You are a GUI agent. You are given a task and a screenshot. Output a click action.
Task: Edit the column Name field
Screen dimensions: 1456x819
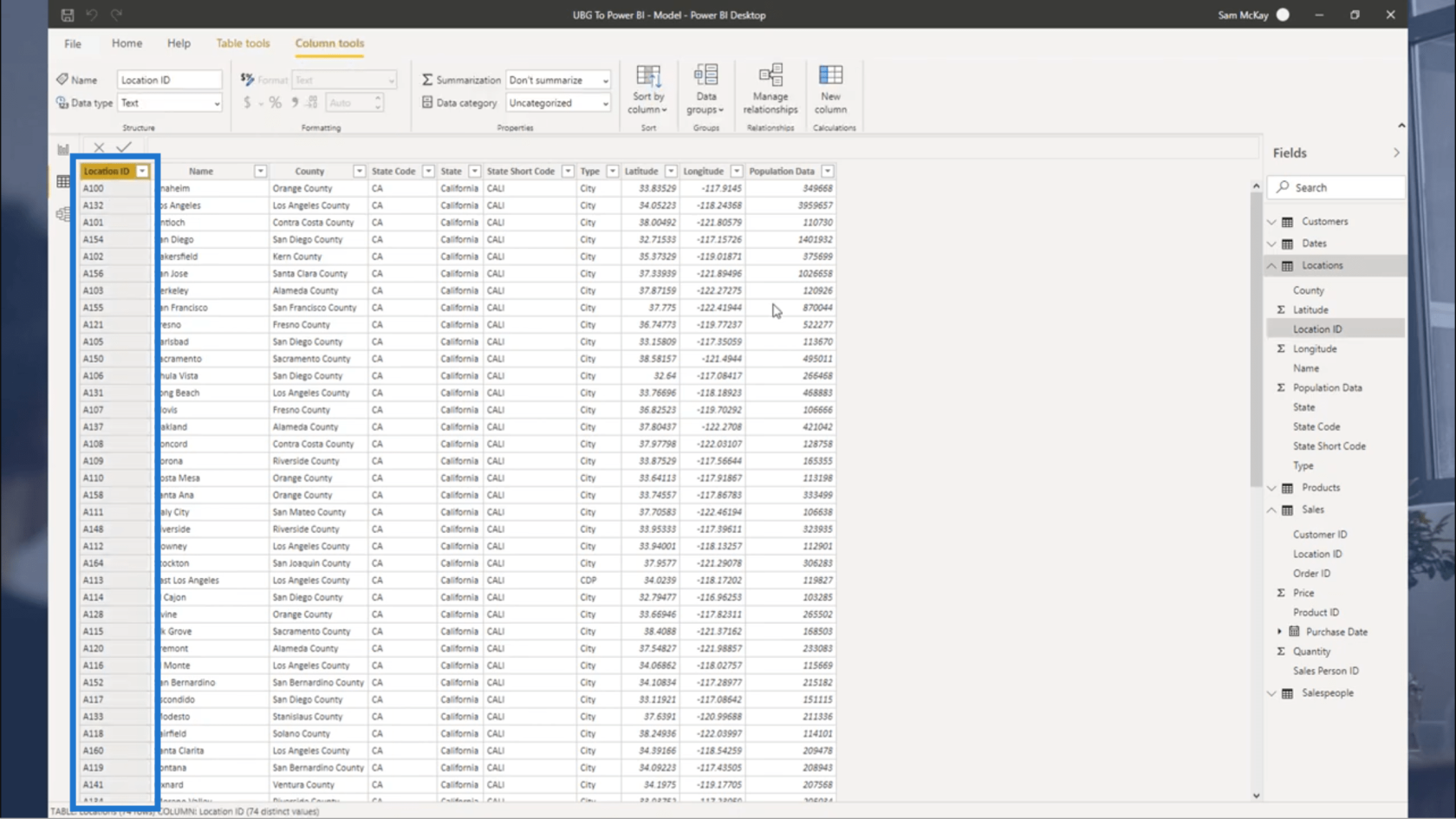pyautogui.click(x=170, y=80)
